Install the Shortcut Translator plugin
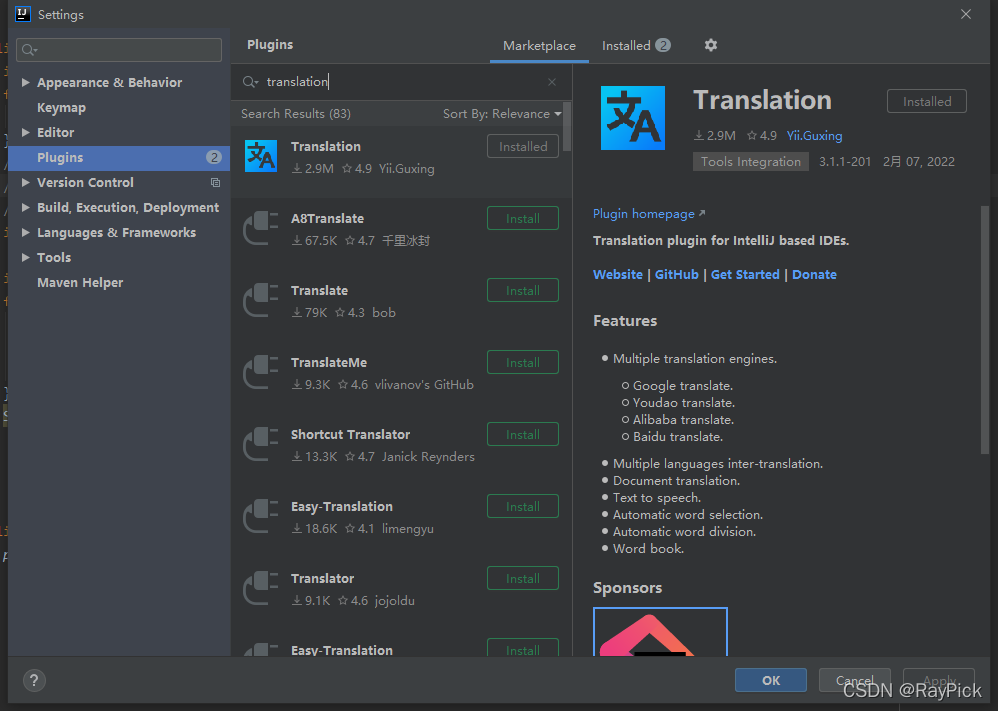This screenshot has width=998, height=711. click(x=523, y=434)
